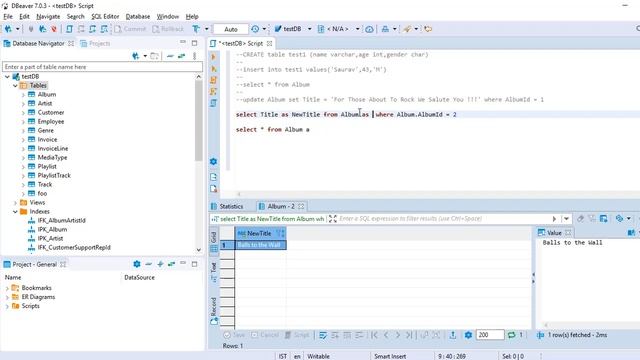This screenshot has height=360, width=640.
Task: Open the Navigate menu
Action: point(48,16)
